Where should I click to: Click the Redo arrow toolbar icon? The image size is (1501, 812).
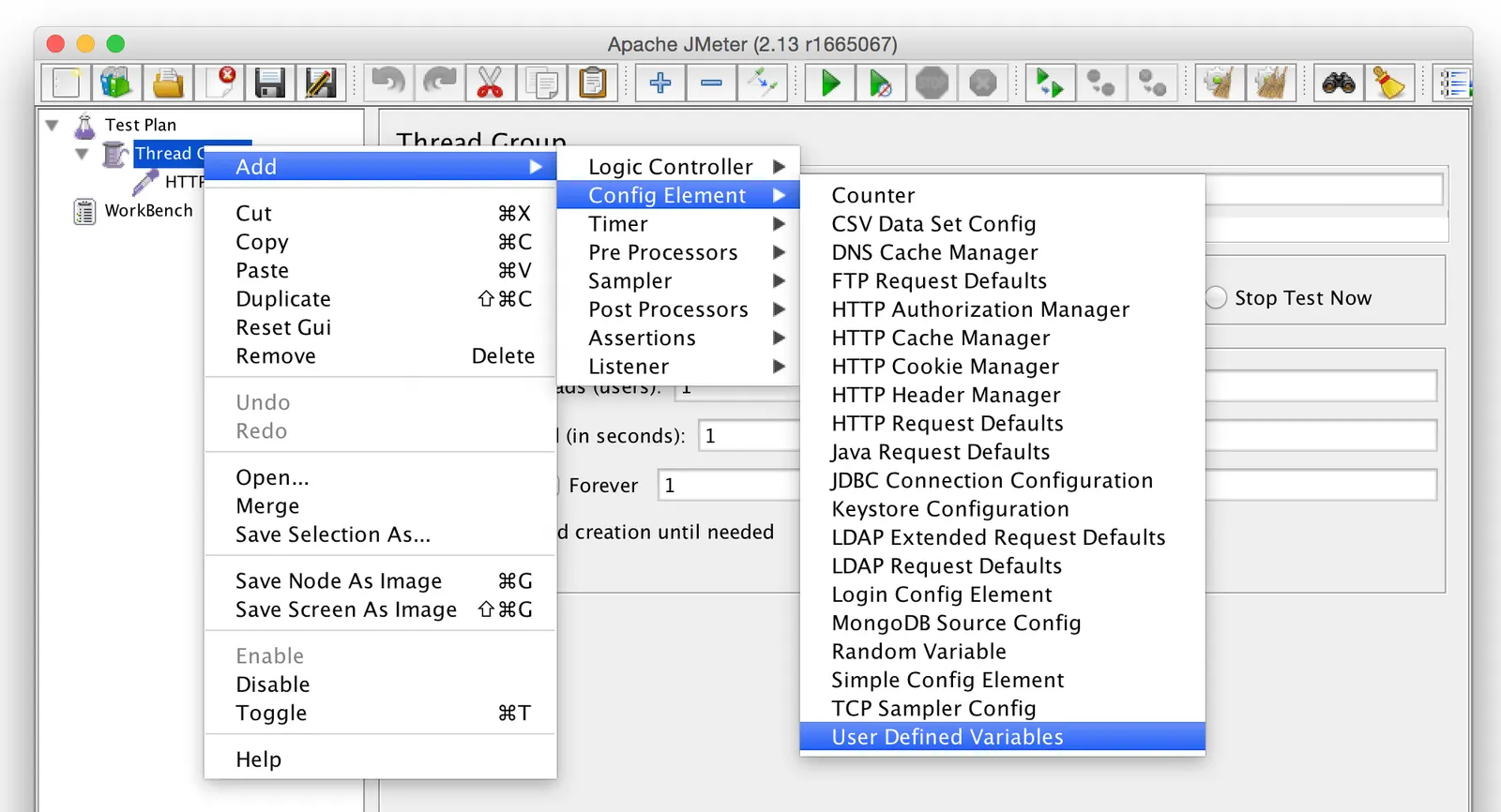[439, 83]
